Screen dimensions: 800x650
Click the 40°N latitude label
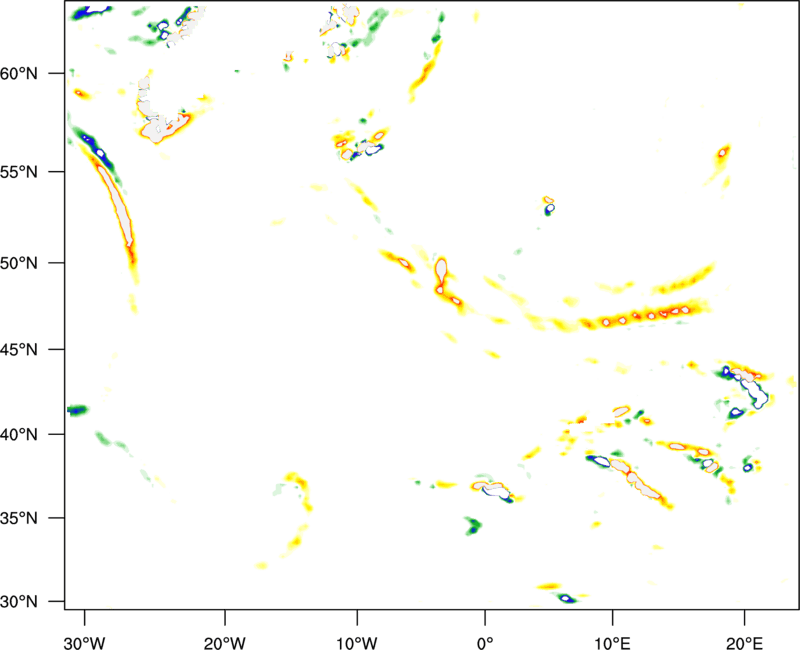[19, 434]
